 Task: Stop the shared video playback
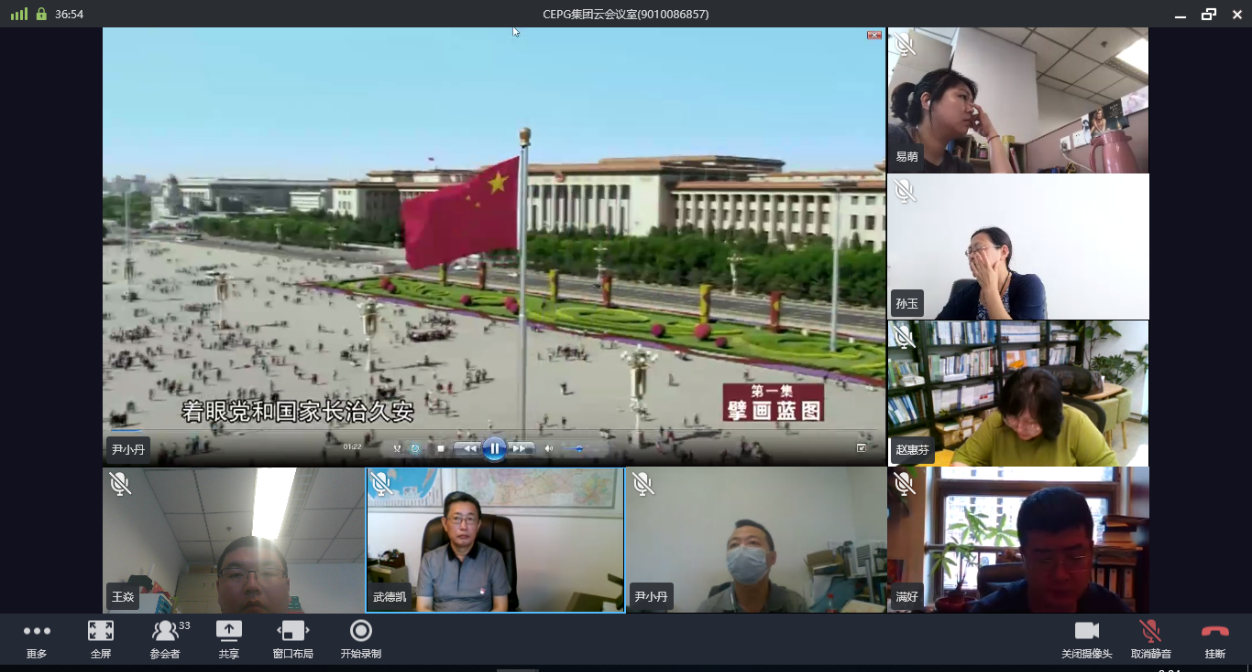coord(441,449)
